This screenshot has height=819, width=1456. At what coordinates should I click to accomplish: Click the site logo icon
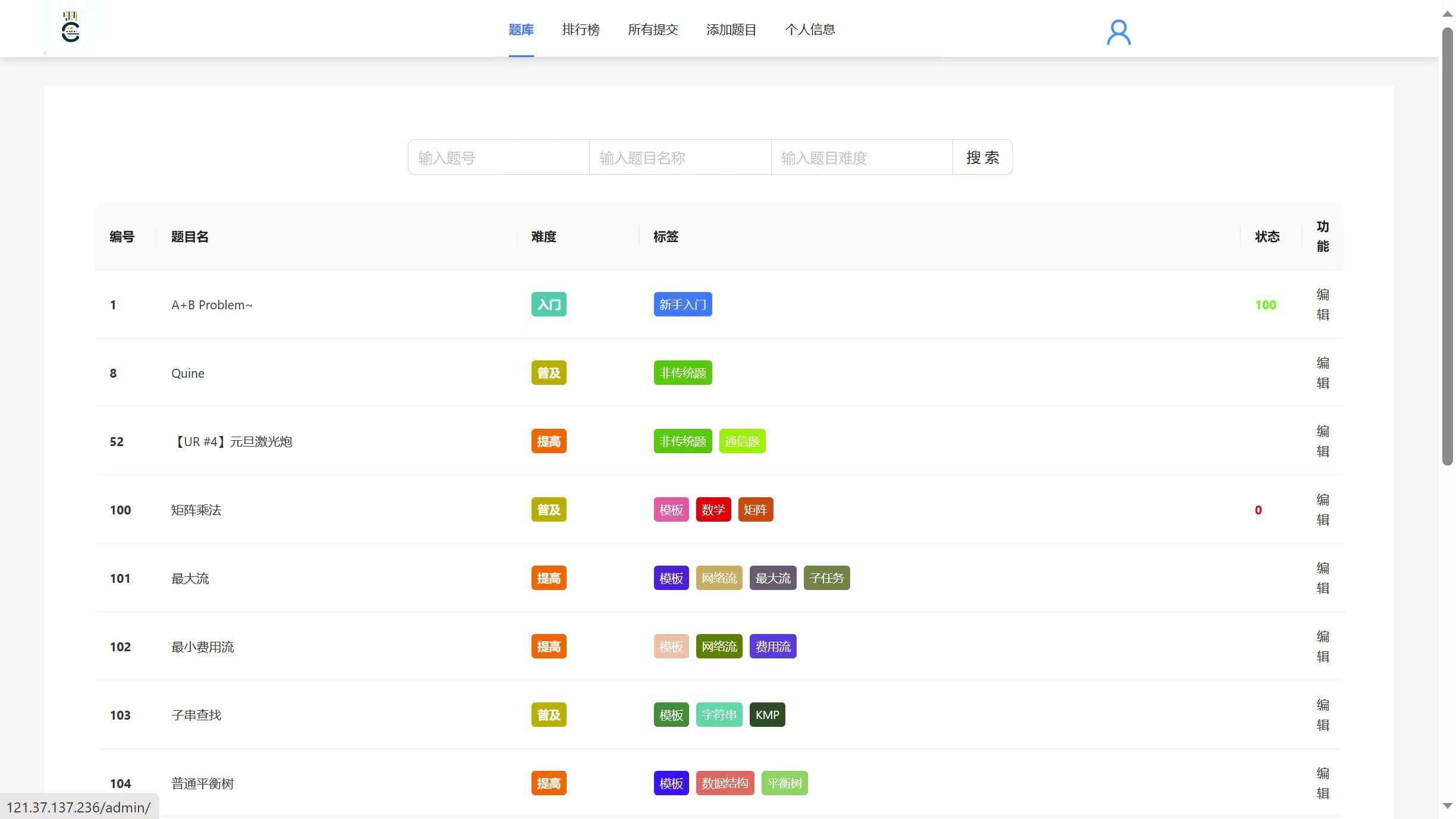(71, 27)
